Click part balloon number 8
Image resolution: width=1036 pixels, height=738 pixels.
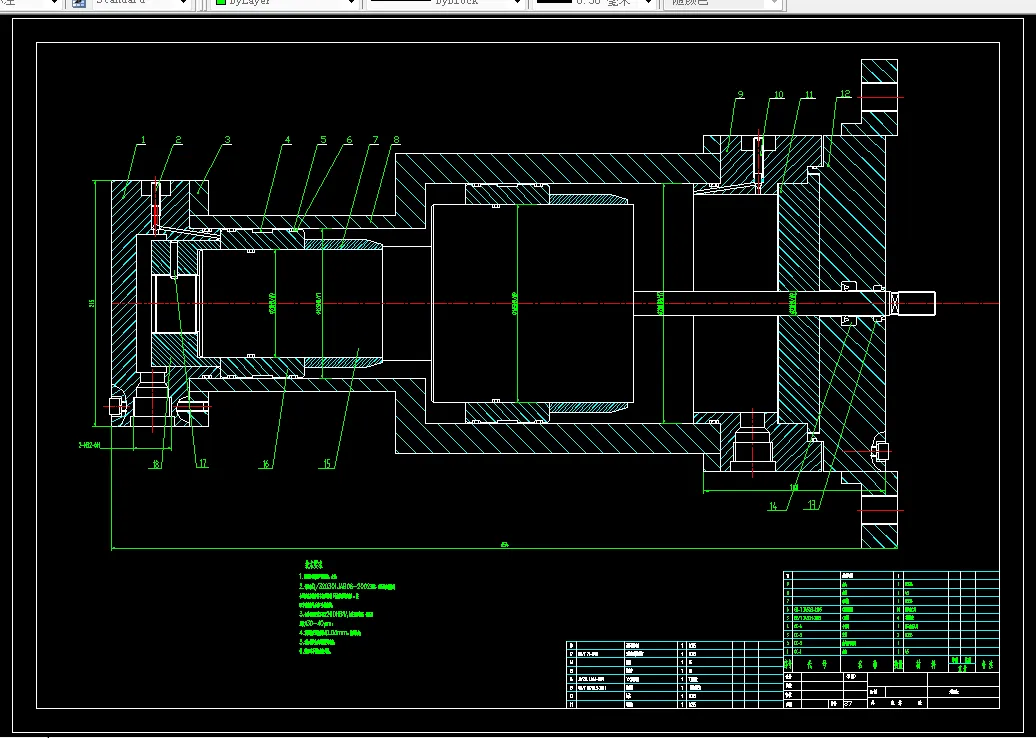pos(396,140)
